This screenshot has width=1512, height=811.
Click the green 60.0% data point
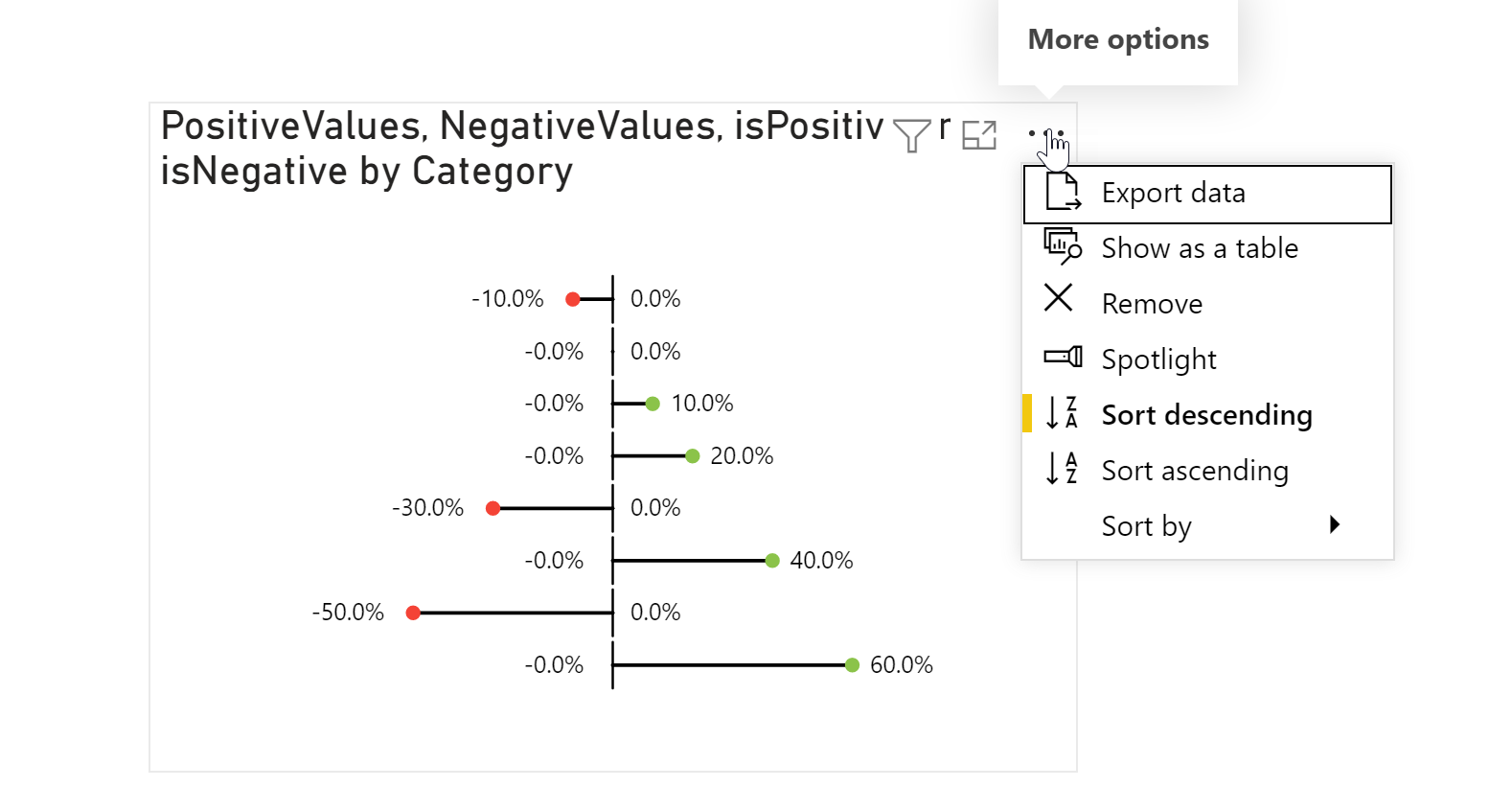(853, 663)
